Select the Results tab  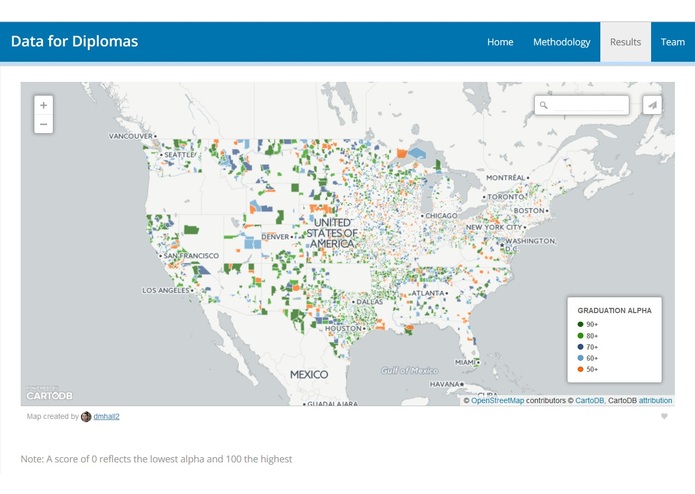coord(625,42)
